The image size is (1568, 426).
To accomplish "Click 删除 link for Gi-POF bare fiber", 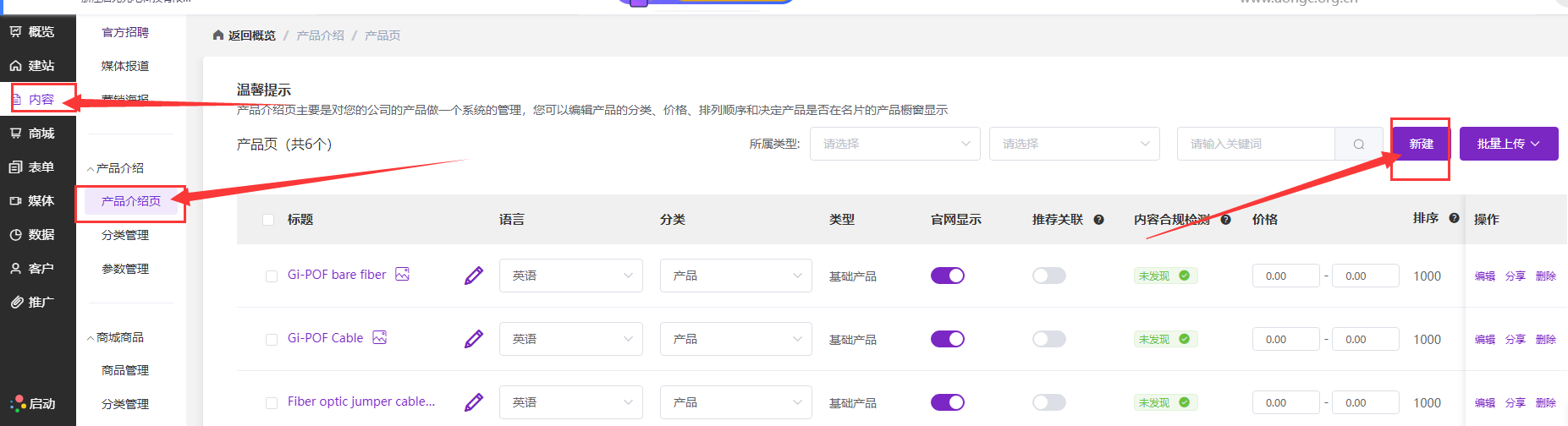I will pyautogui.click(x=1545, y=276).
